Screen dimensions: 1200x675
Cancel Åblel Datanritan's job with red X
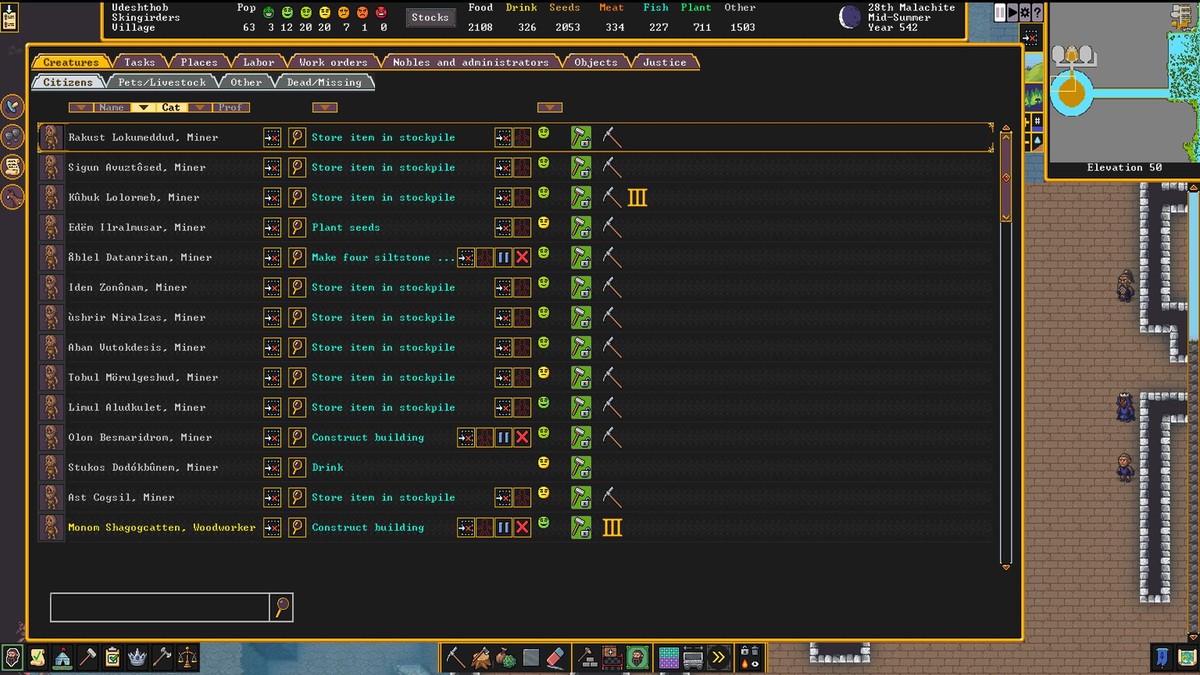coord(522,257)
